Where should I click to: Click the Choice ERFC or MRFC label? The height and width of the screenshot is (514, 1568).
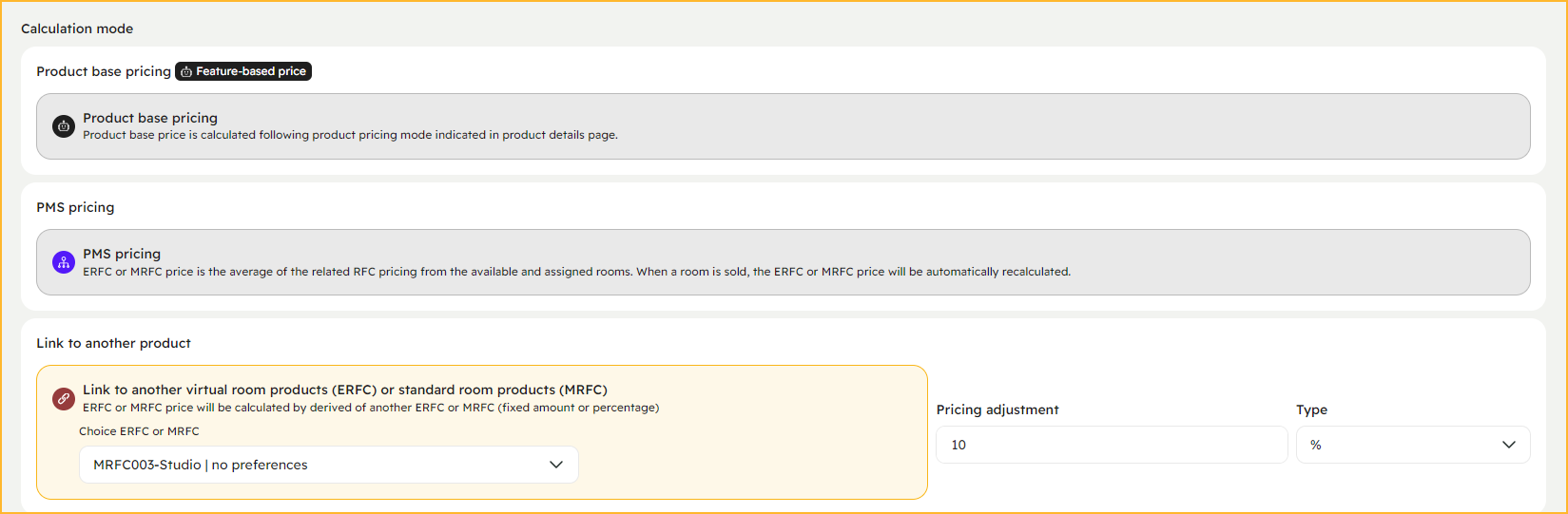pyautogui.click(x=139, y=431)
